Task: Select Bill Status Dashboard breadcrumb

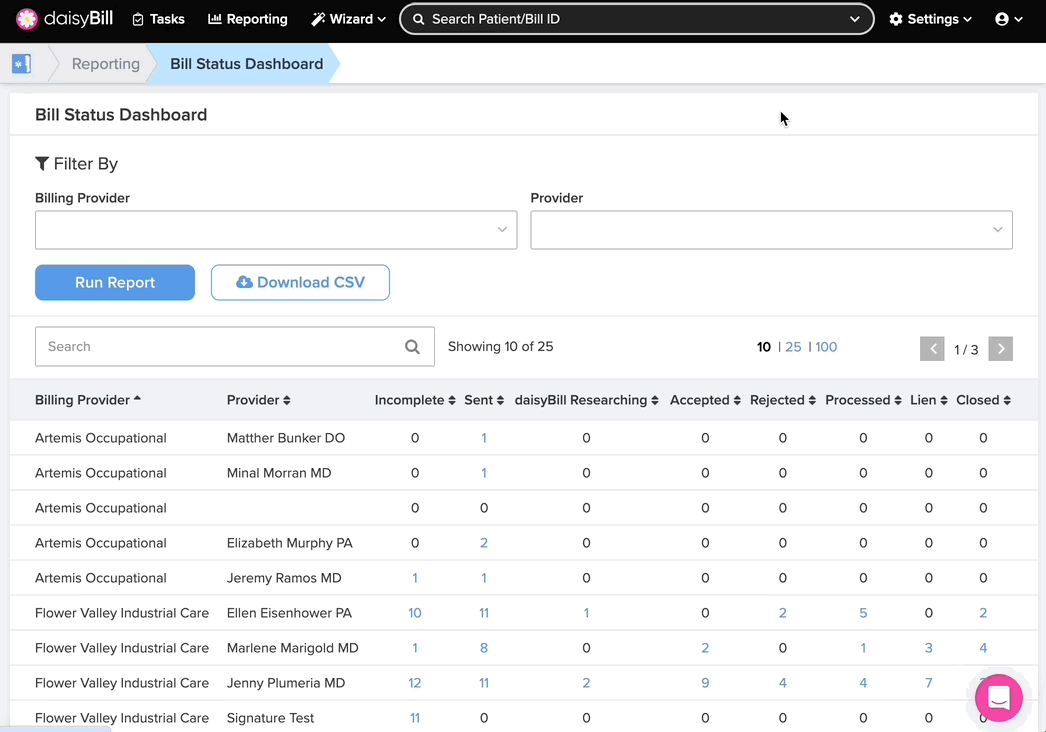Action: [x=246, y=64]
